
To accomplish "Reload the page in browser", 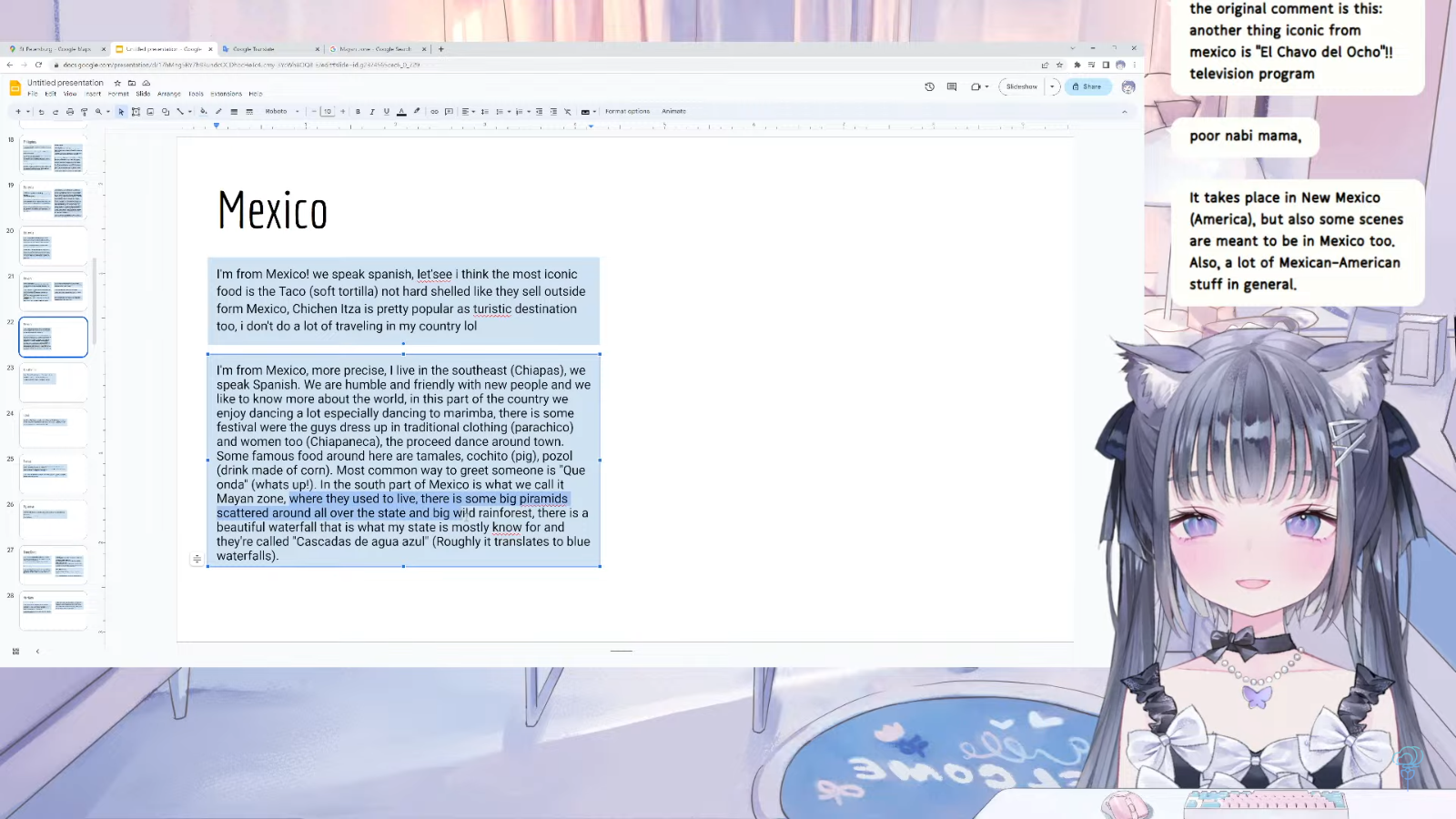I will click(38, 65).
